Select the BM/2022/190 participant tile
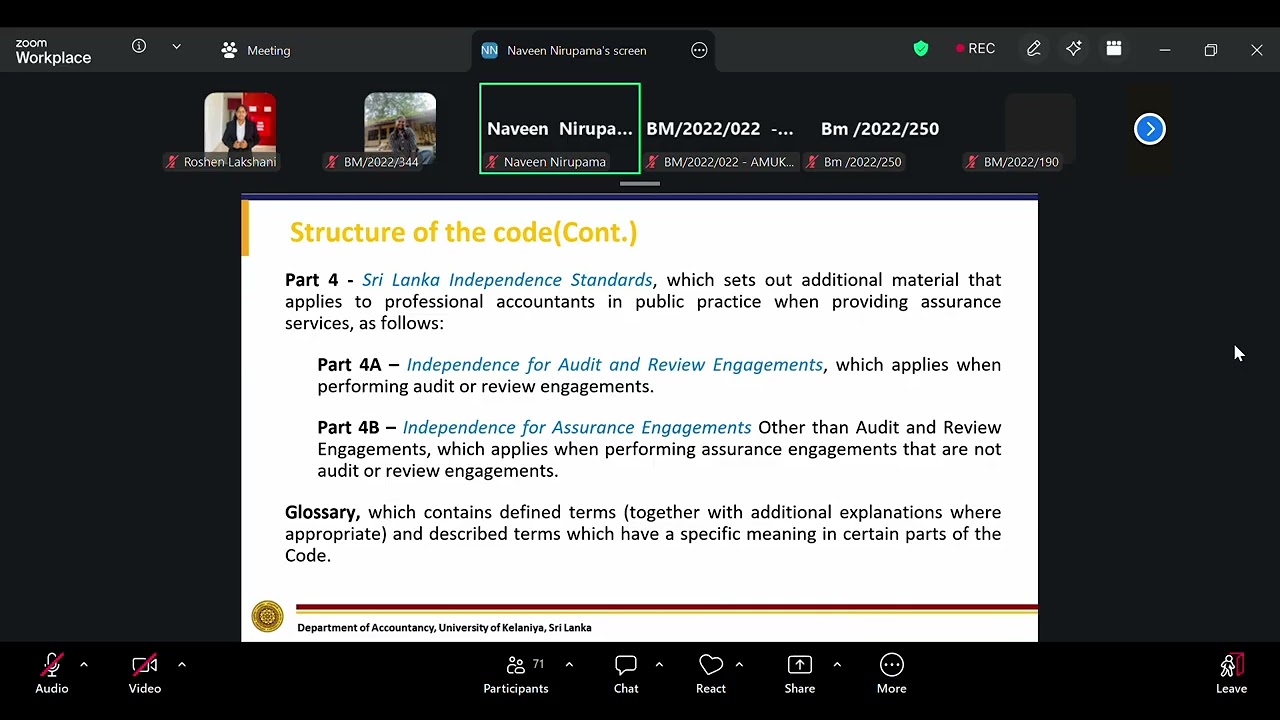Screen dimensions: 1280x720 [1040, 131]
